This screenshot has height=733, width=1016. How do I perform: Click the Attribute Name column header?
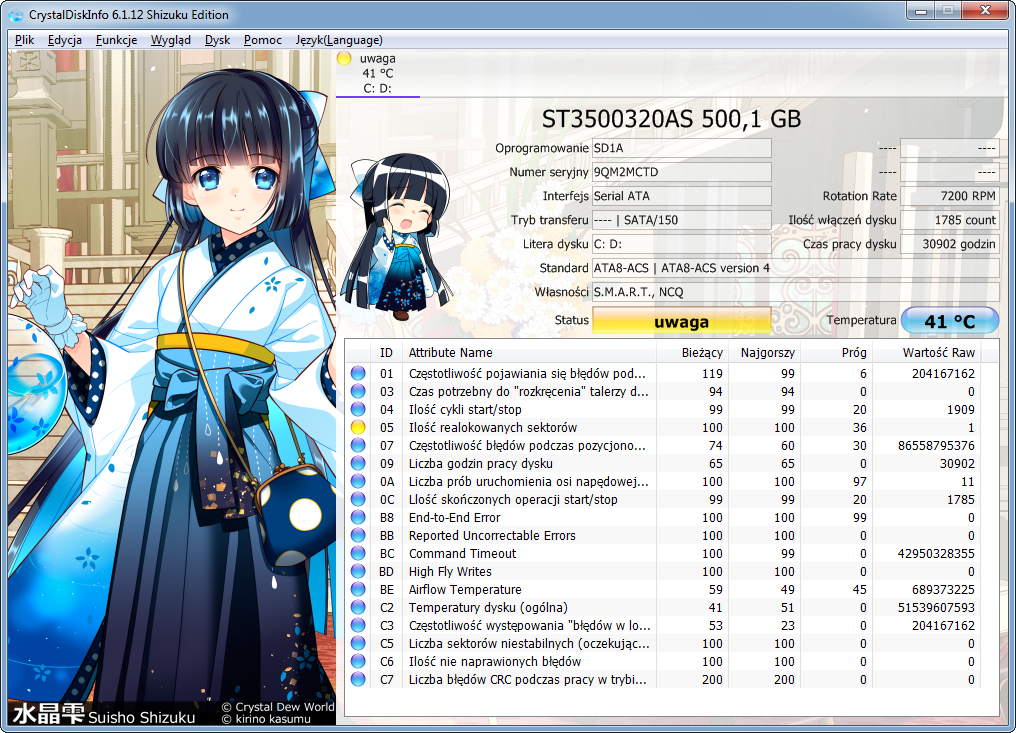pos(529,353)
